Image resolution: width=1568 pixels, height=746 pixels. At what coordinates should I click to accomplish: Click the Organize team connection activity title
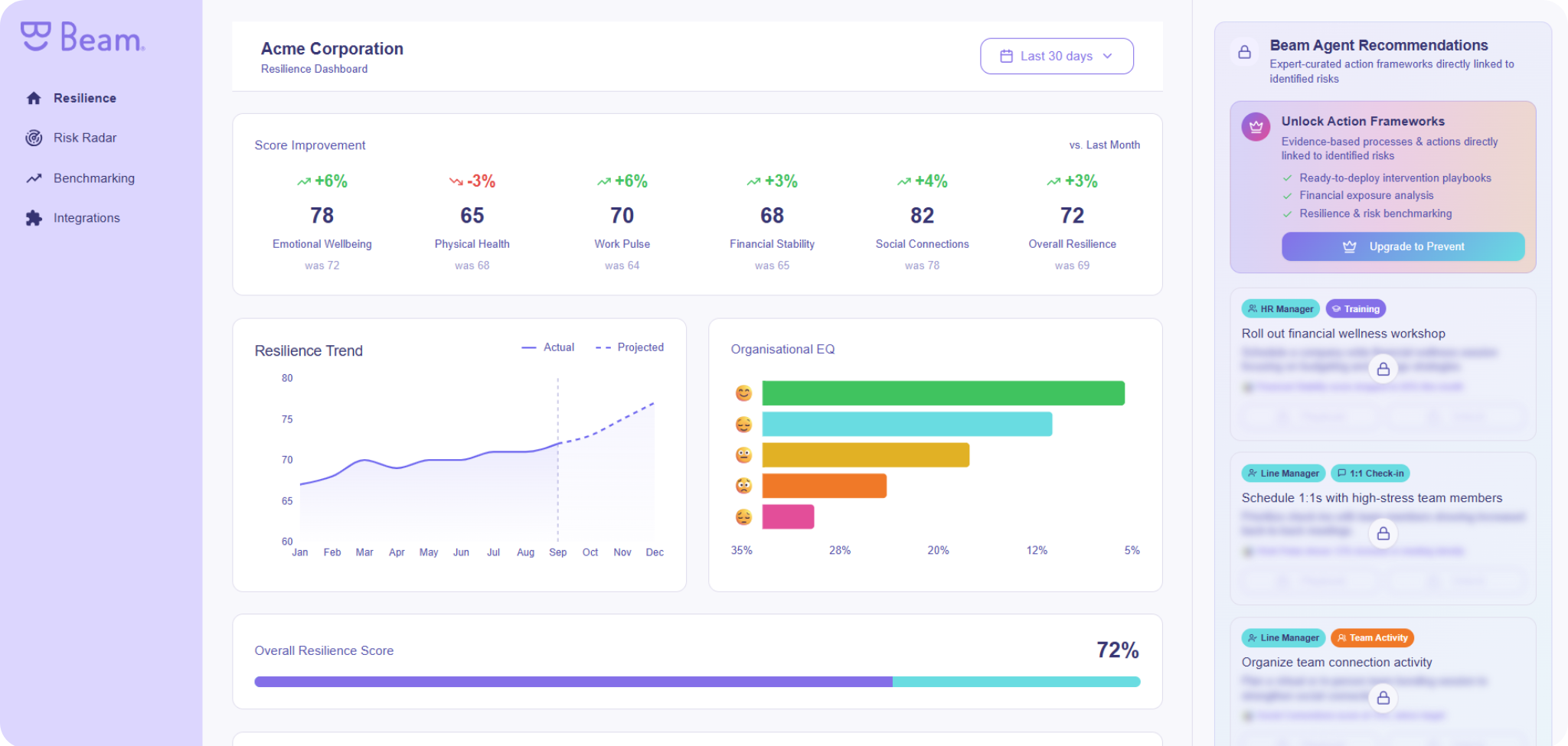[1337, 663]
